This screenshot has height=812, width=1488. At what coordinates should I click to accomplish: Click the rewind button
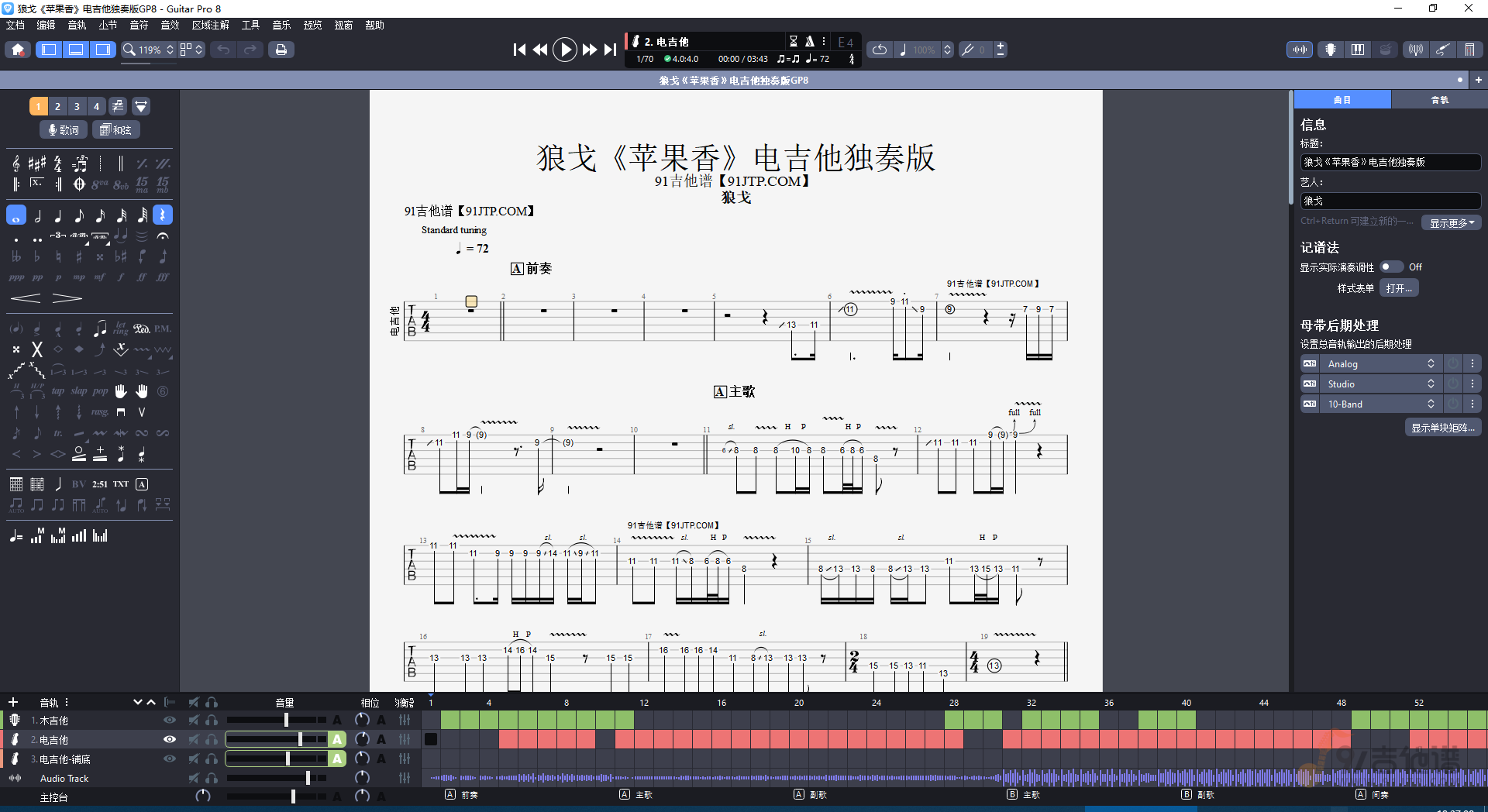(x=540, y=50)
